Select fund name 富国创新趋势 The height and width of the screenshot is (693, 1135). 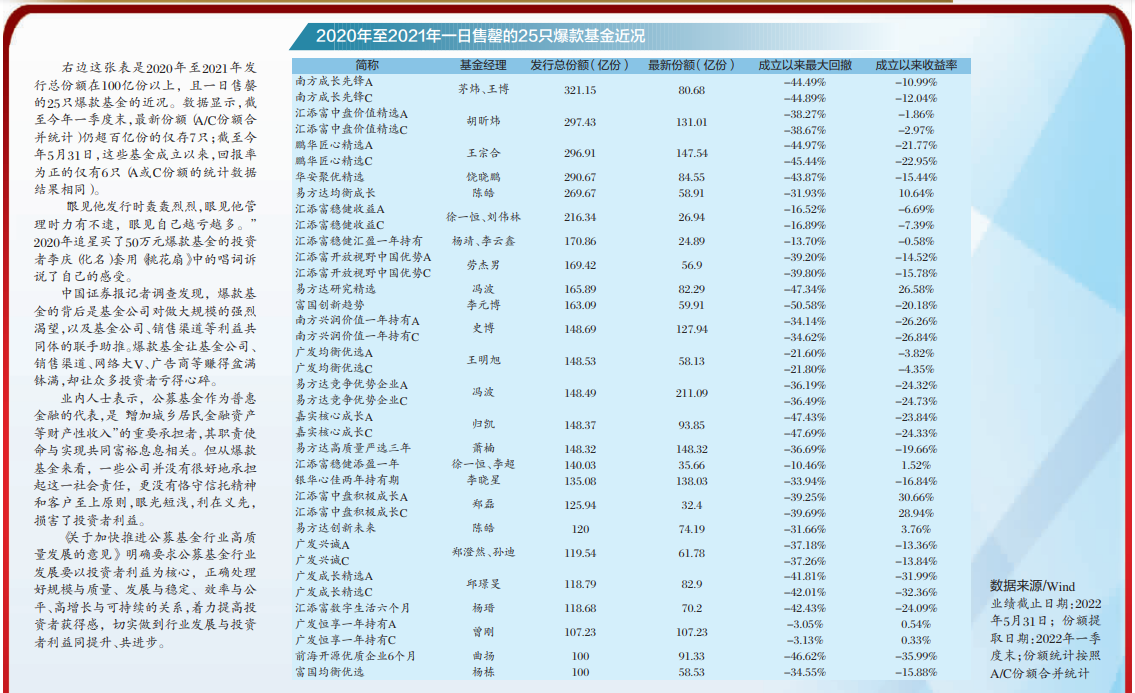point(329,306)
